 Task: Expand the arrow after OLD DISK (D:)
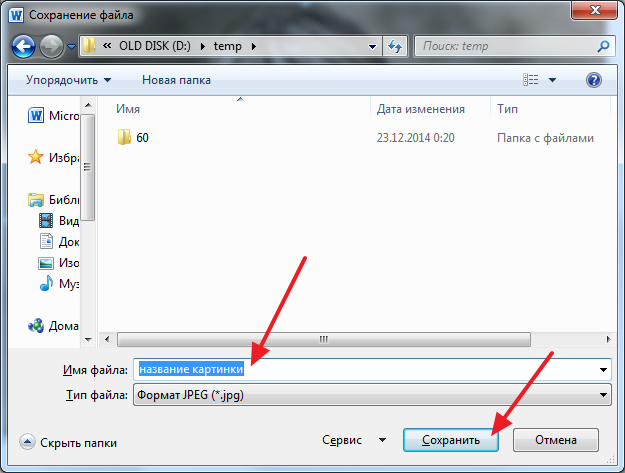pyautogui.click(x=203, y=47)
